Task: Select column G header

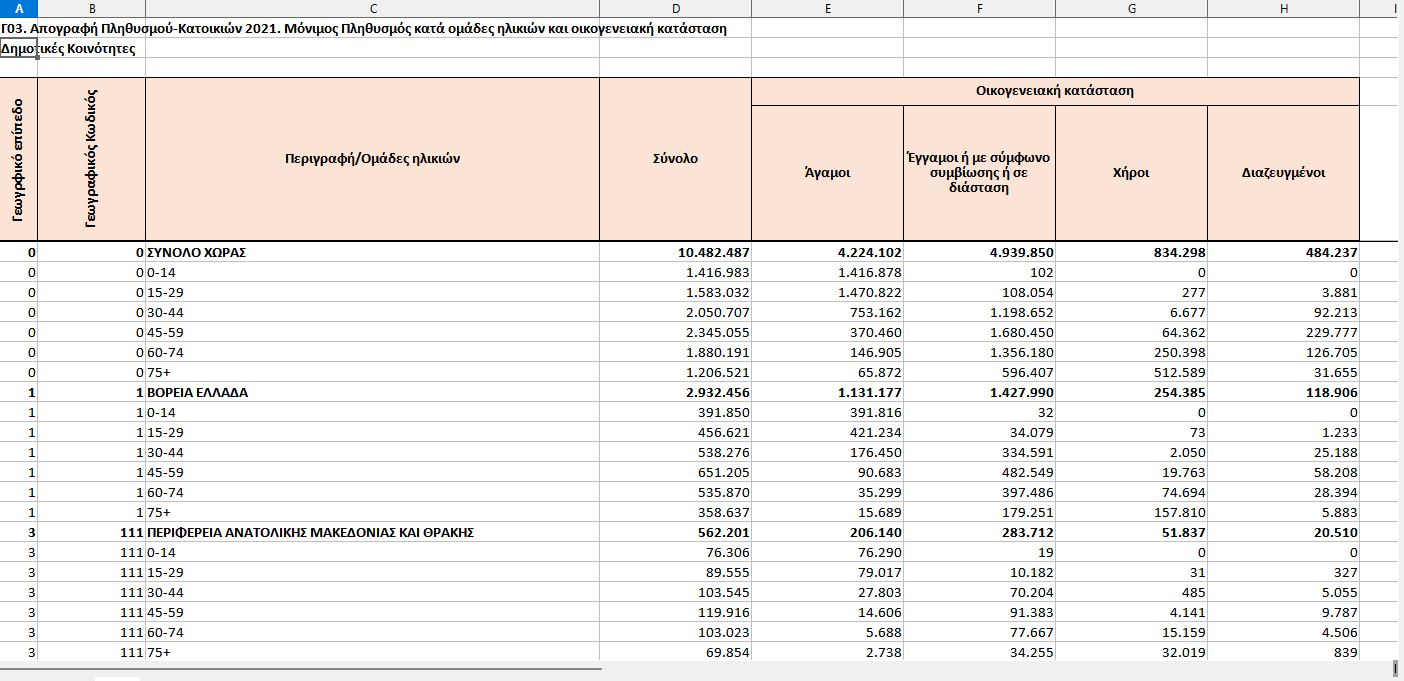Action: tap(1131, 9)
